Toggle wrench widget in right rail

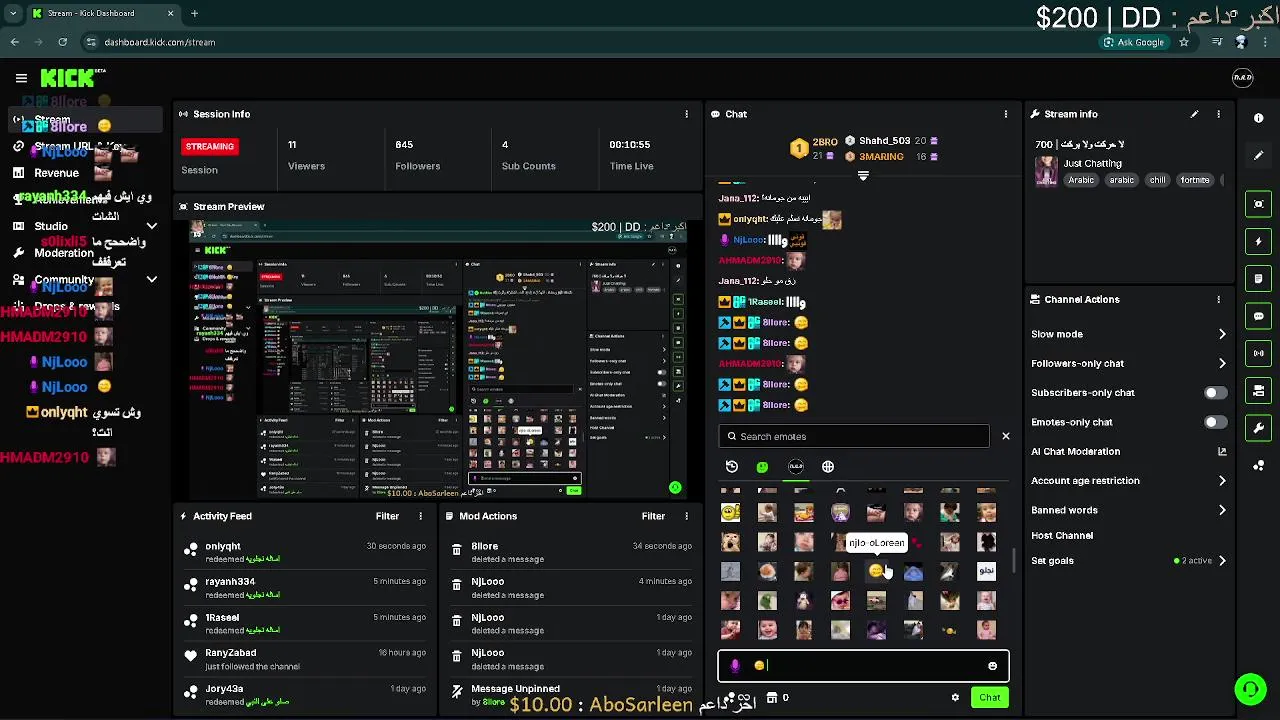click(1258, 428)
